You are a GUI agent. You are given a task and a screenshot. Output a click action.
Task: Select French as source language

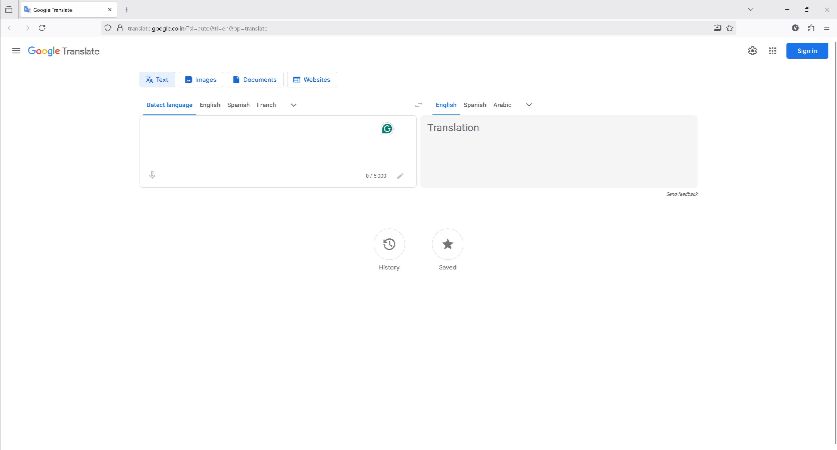(x=266, y=105)
